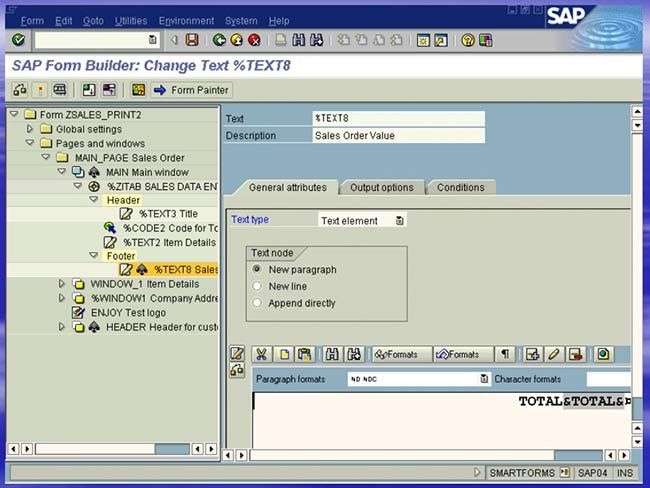Toggle paragraph marks icon in editor
Image resolution: width=650 pixels, height=488 pixels.
click(x=505, y=354)
